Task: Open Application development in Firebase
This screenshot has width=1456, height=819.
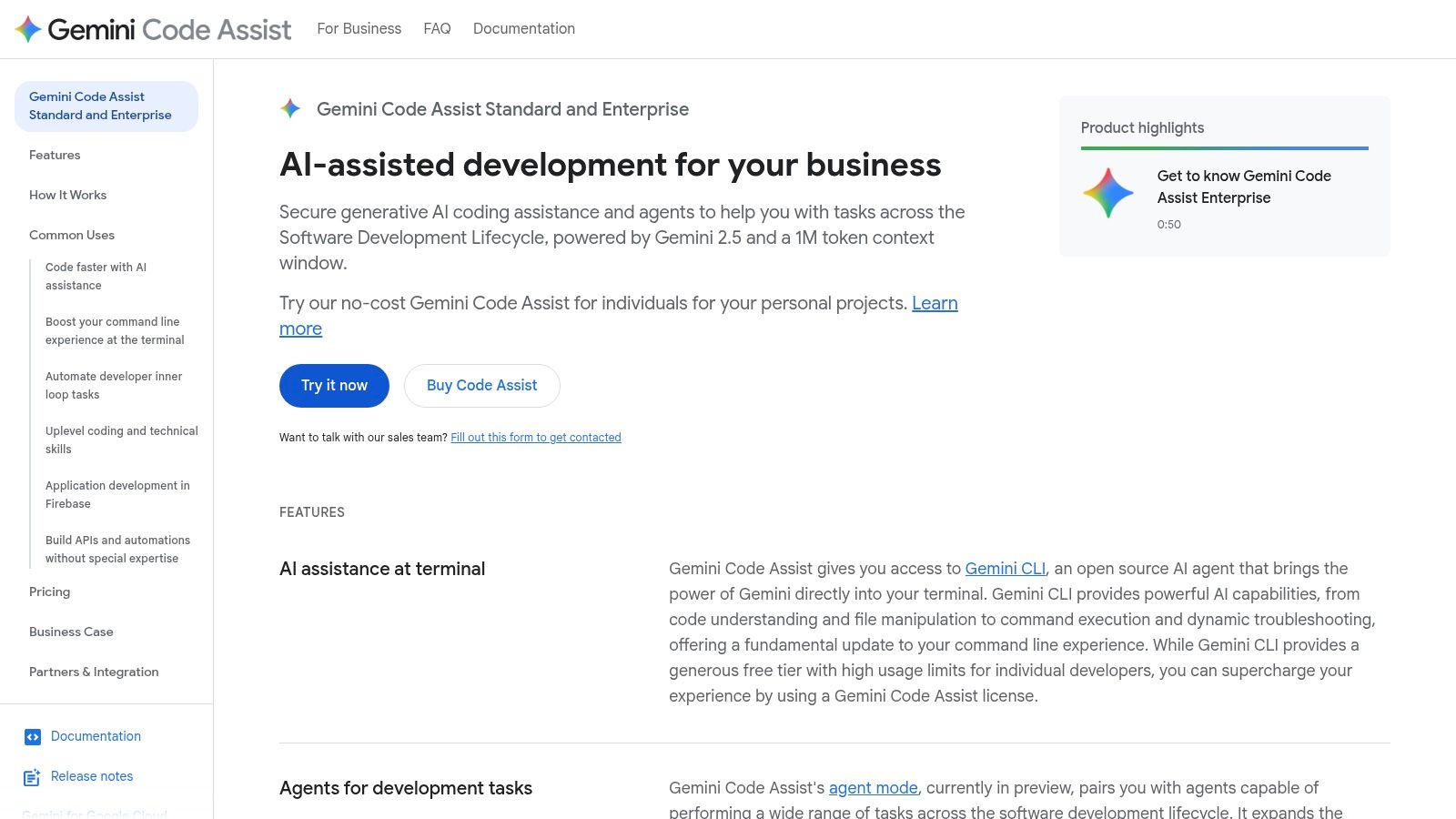Action: point(117,495)
